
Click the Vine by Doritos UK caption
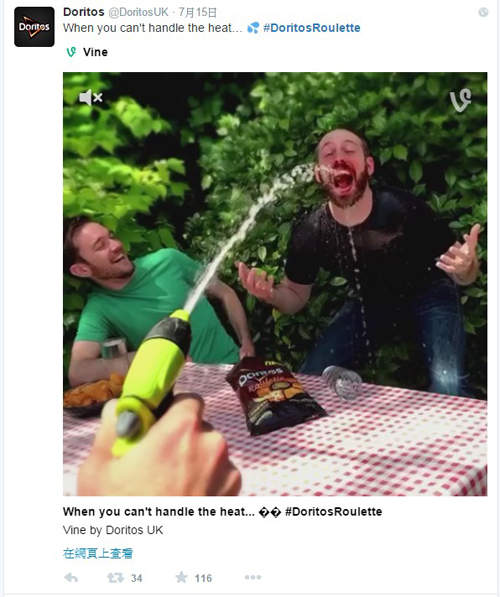tap(113, 530)
